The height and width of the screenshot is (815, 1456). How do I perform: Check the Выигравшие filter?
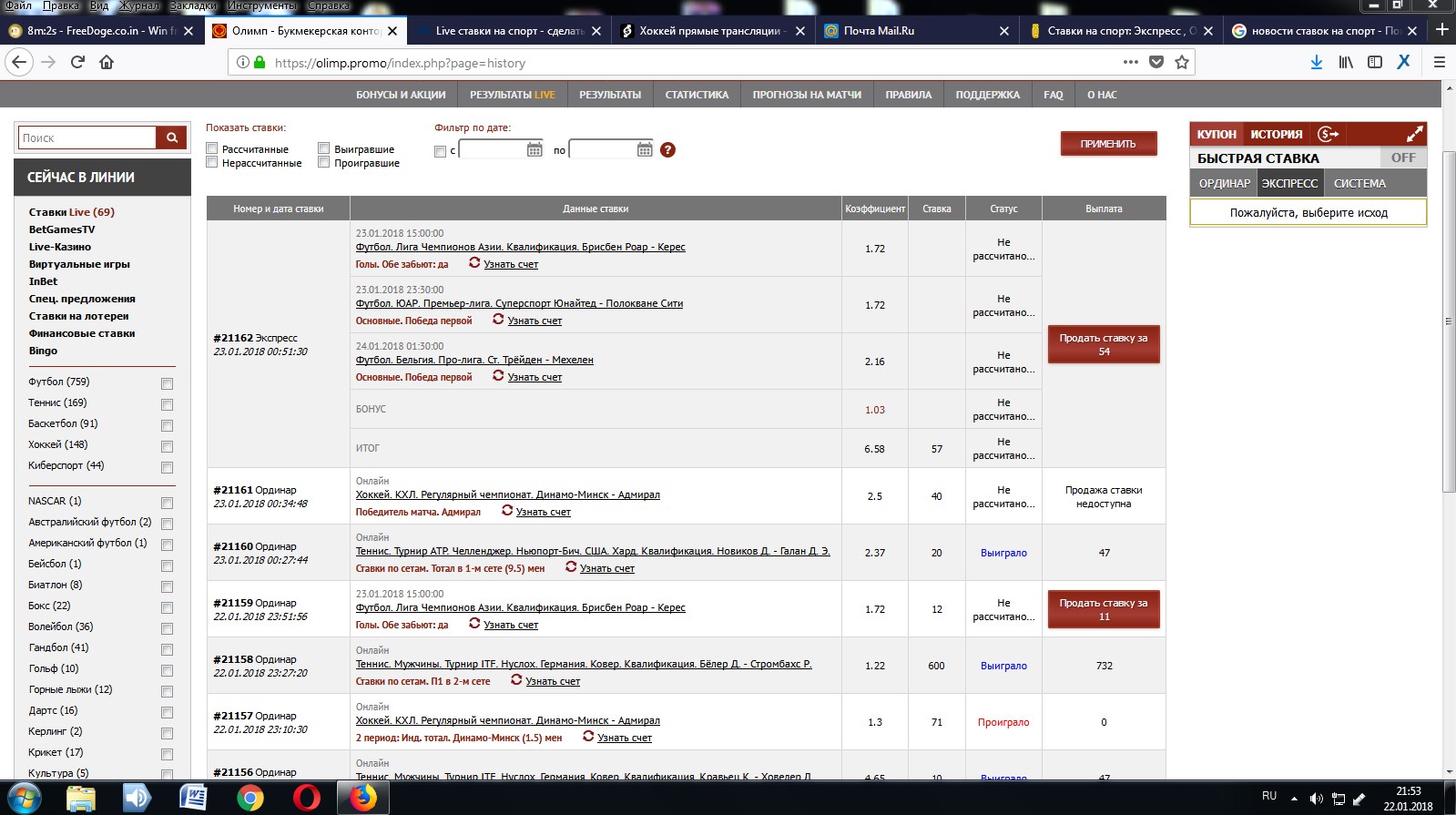323,148
